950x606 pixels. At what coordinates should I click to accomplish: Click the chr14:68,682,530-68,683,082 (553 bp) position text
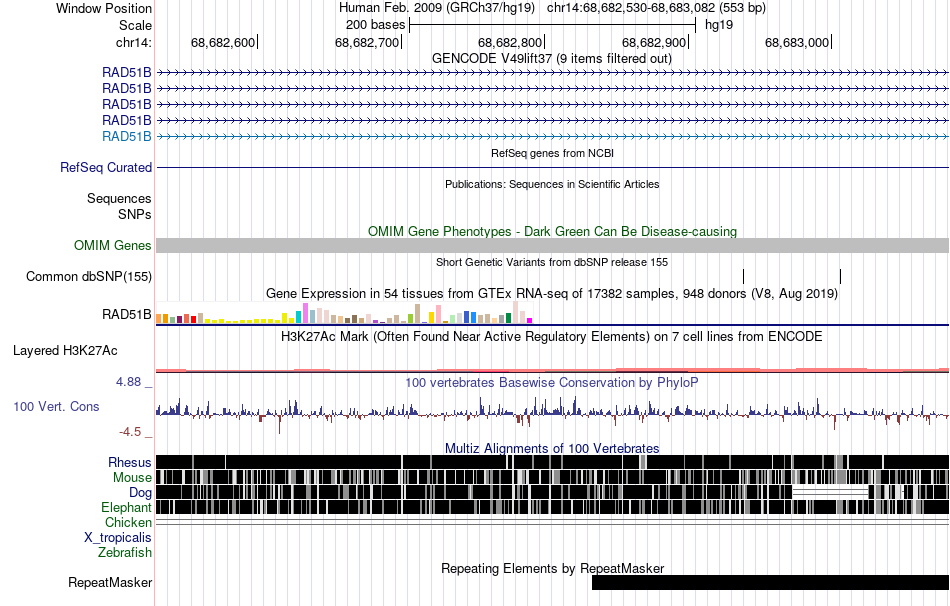[656, 8]
